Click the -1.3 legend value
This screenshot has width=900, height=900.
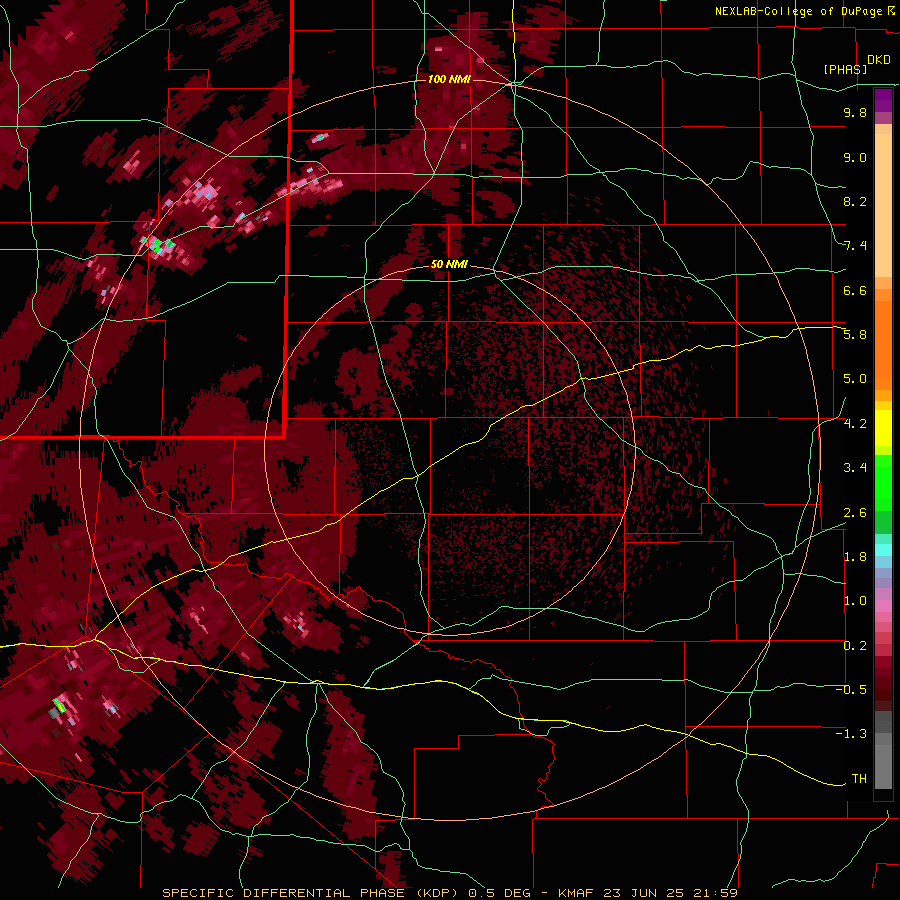[851, 734]
